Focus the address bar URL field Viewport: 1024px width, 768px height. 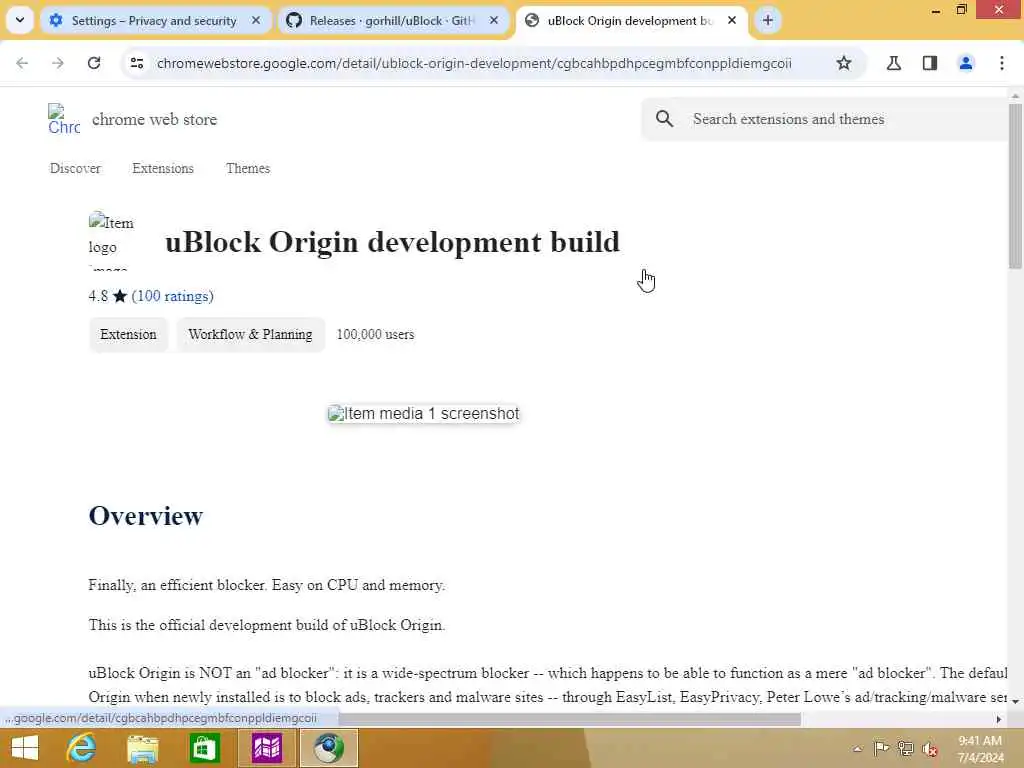tap(474, 63)
